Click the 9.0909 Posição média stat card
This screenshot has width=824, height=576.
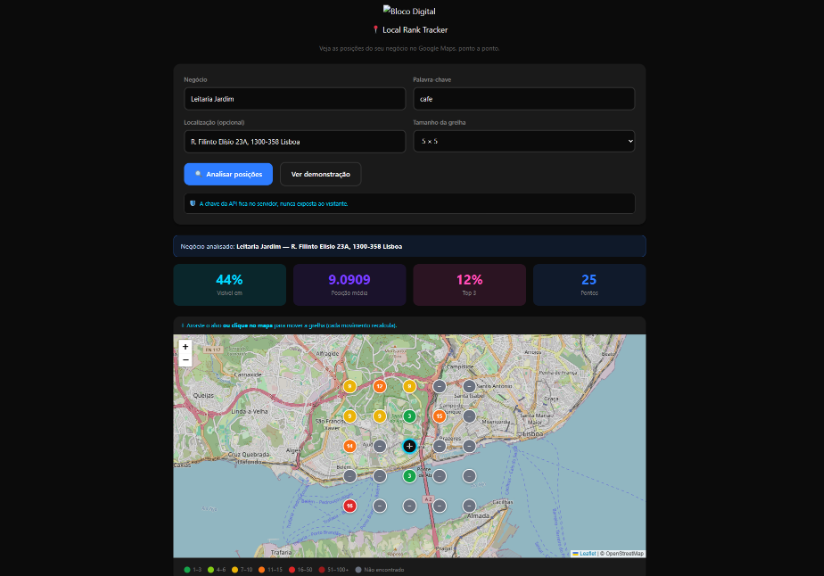tap(349, 285)
